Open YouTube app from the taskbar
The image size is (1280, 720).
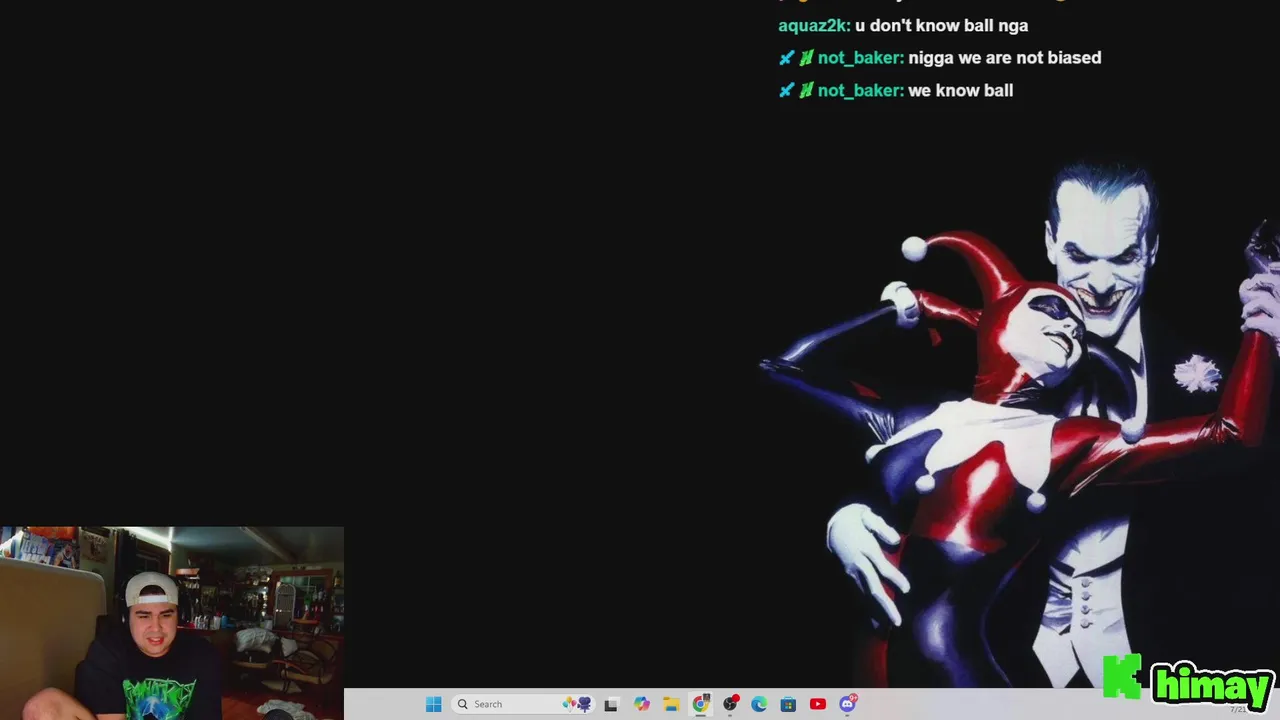[818, 704]
